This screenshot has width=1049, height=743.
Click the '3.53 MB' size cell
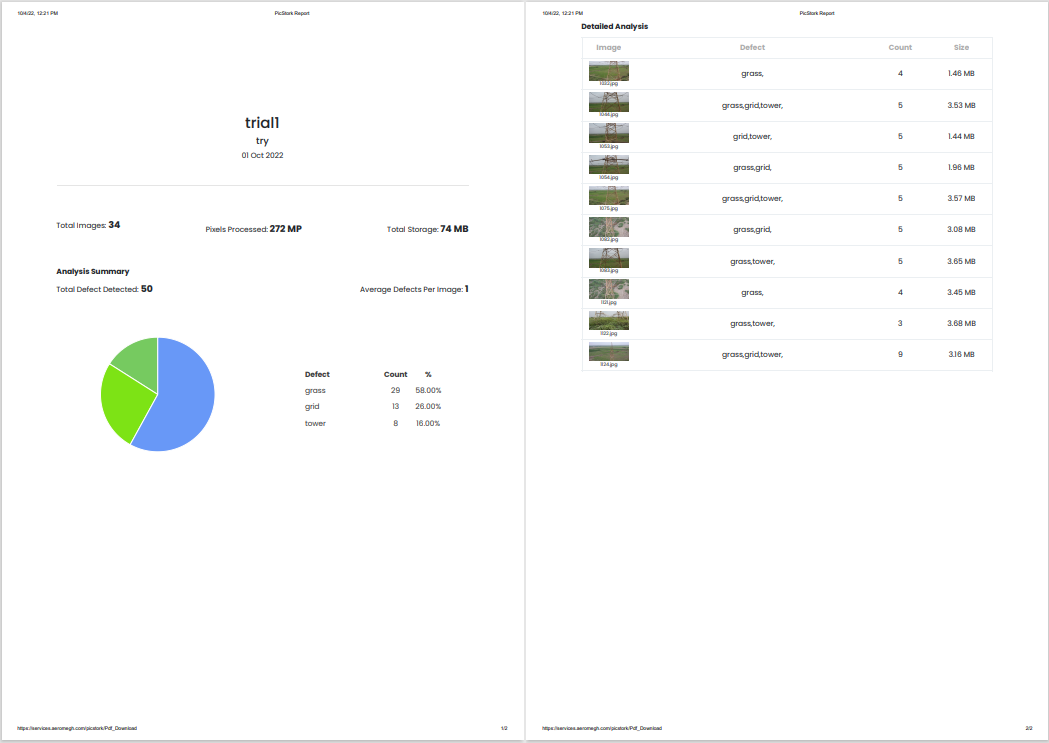click(961, 105)
